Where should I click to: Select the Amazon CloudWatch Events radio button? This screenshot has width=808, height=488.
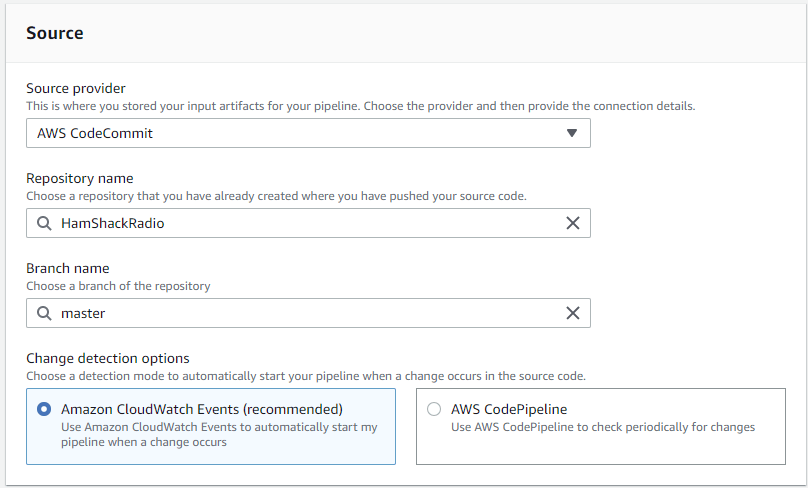point(44,409)
